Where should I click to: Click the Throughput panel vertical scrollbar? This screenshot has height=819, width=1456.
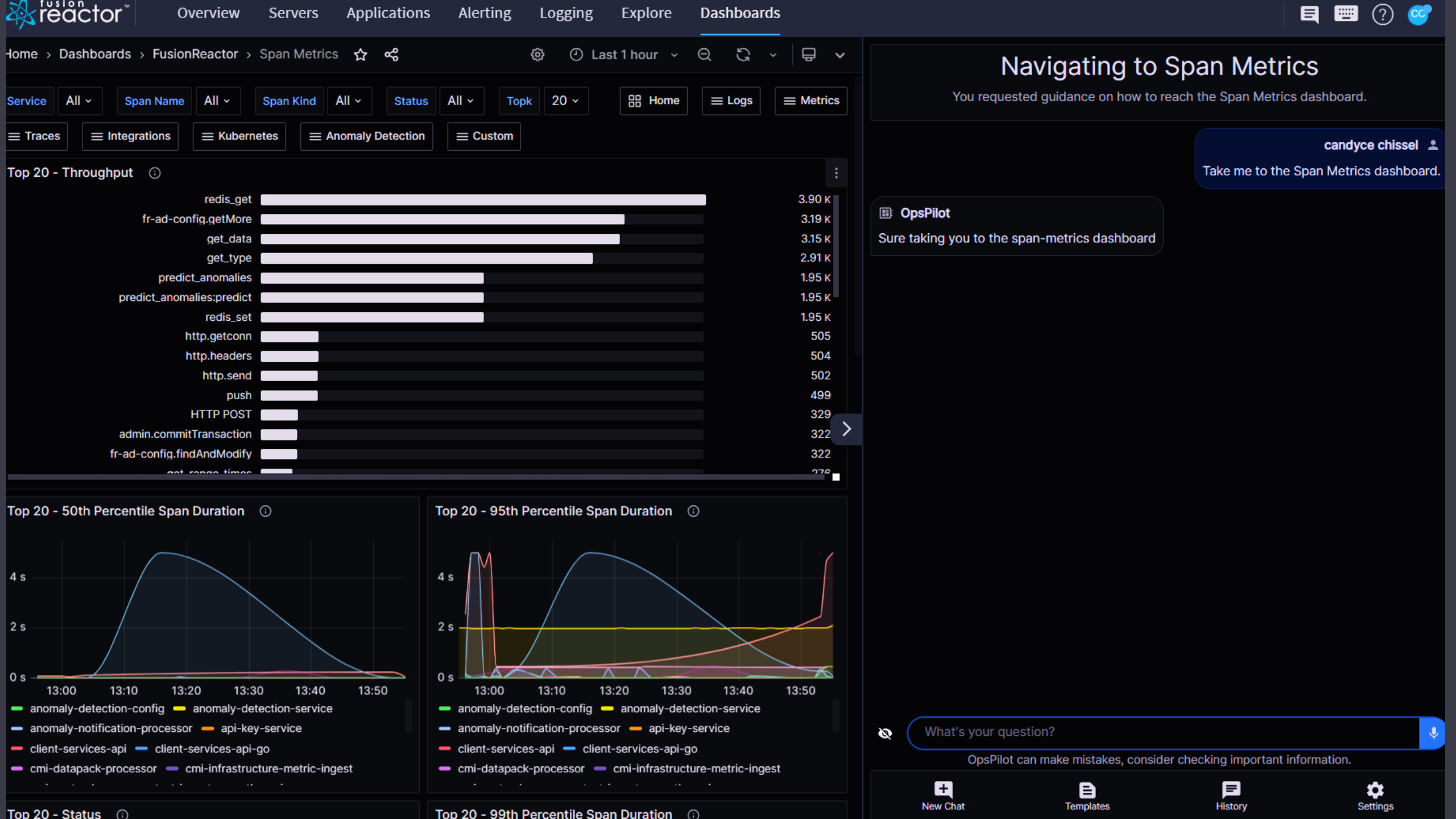[836, 246]
